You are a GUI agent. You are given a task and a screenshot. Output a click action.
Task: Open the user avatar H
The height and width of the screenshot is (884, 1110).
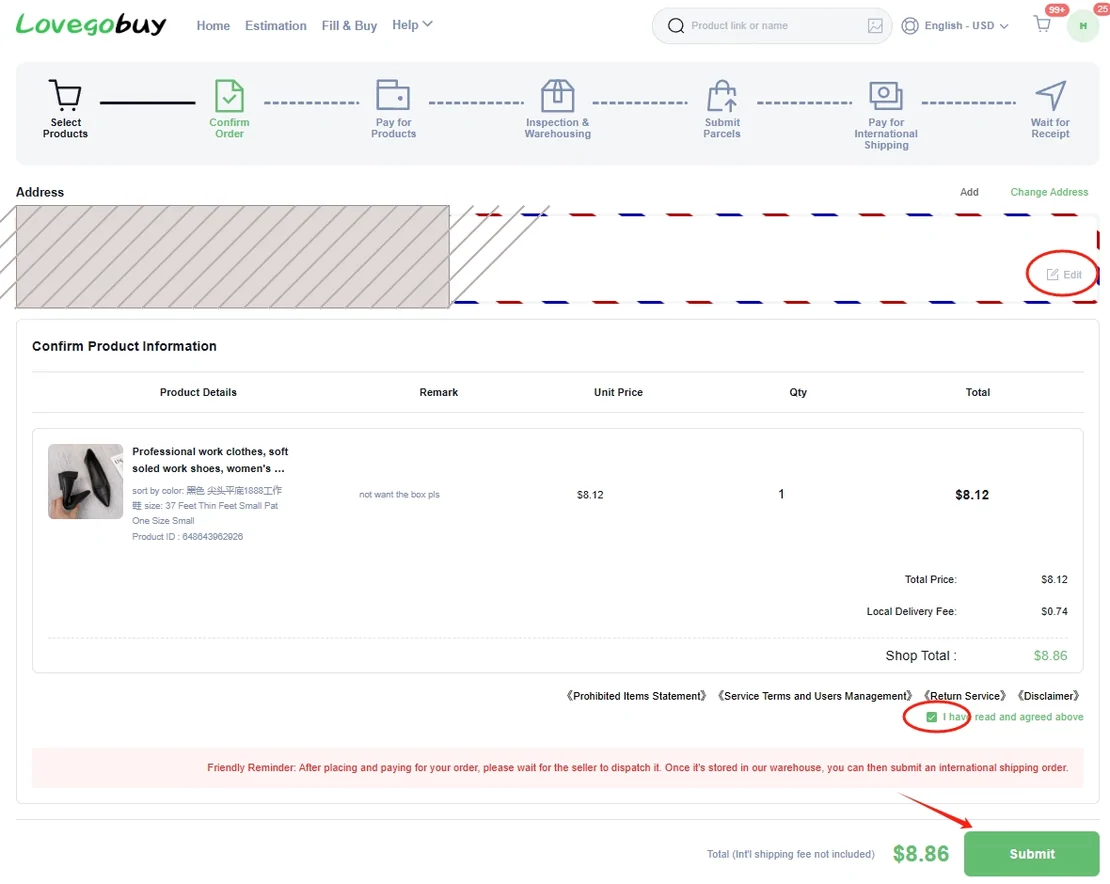tap(1082, 26)
